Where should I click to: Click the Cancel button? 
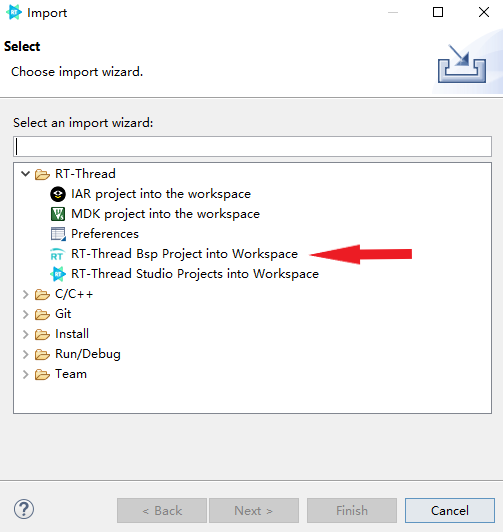[450, 511]
